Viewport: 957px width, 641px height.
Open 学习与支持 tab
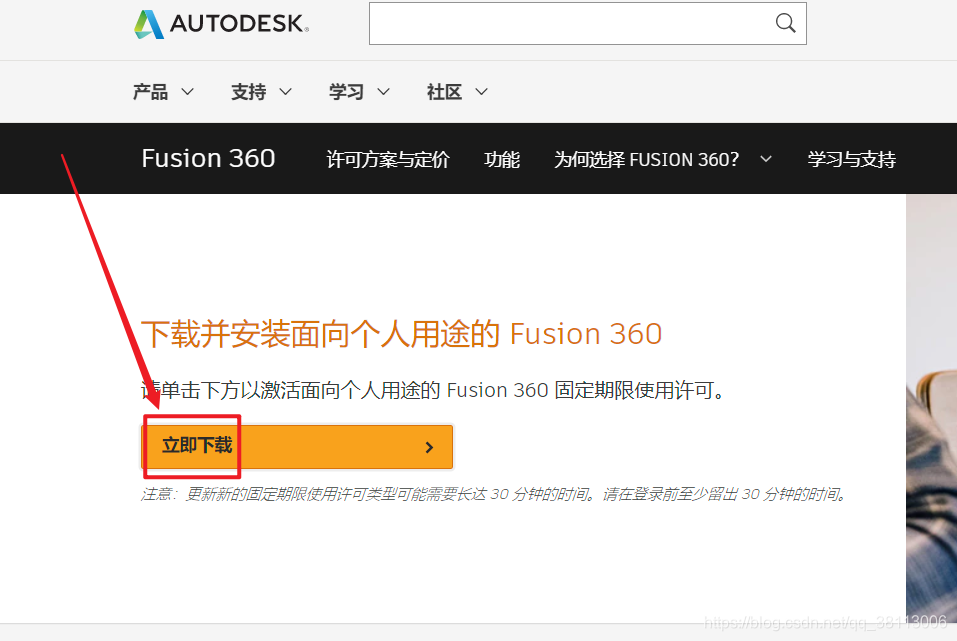(x=851, y=159)
